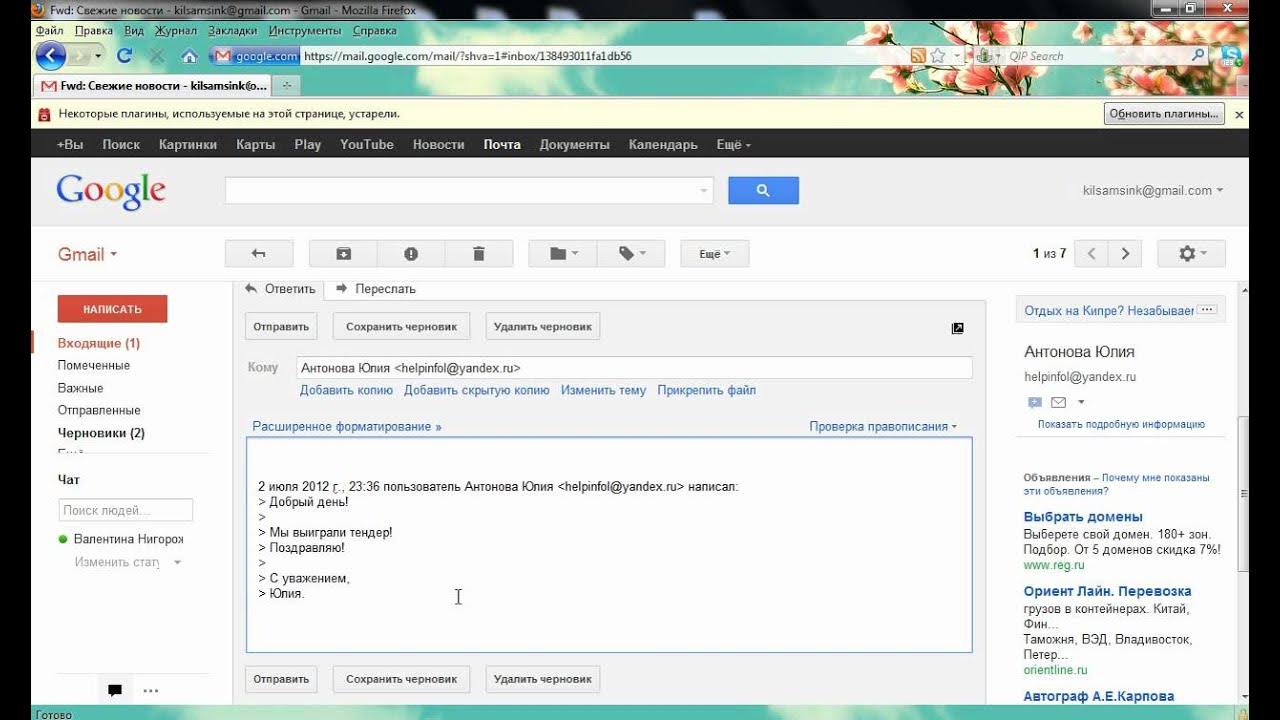Open the Черновики (2) folder
Screen dimensions: 1280x720
[101, 433]
